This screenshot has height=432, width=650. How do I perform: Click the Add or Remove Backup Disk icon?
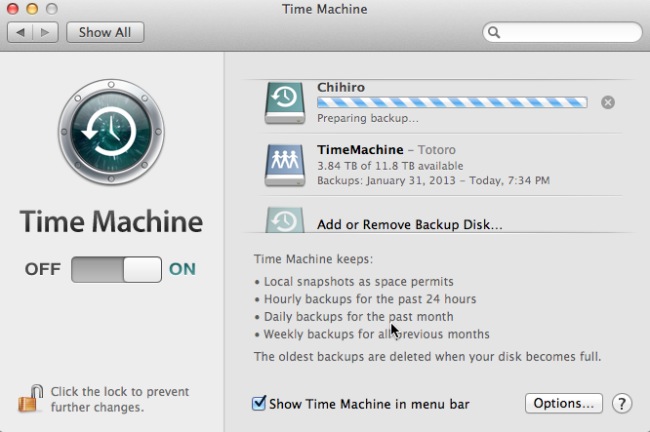point(285,220)
